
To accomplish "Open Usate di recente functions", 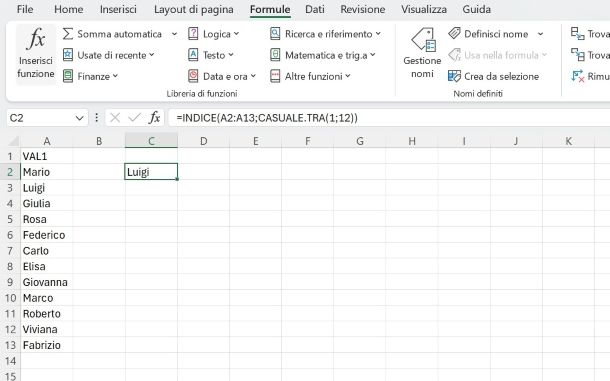I will click(109, 55).
